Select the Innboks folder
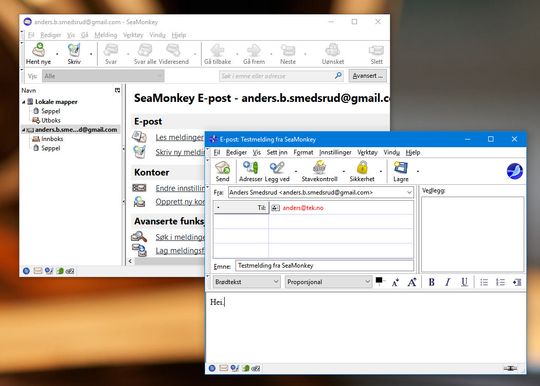540x386 pixels. (52, 139)
